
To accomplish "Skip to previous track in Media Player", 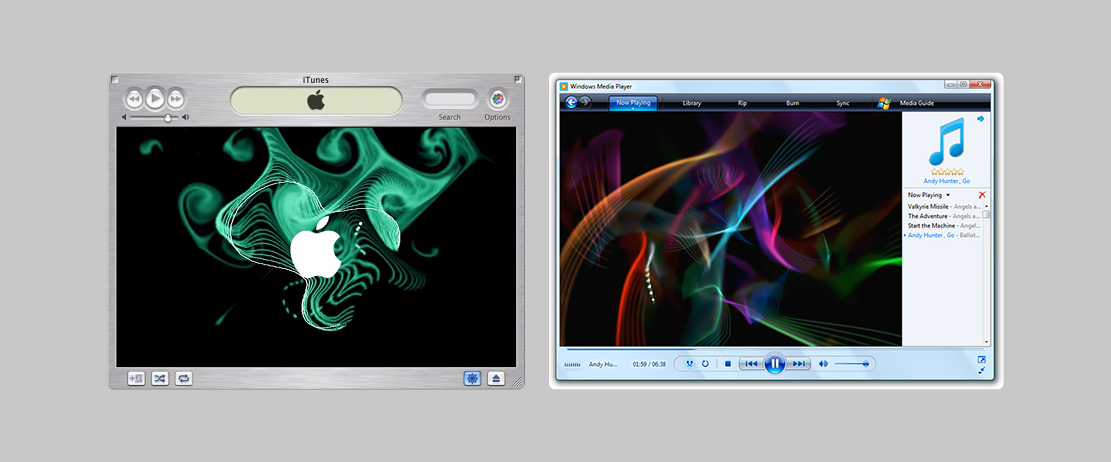I will click(x=751, y=364).
